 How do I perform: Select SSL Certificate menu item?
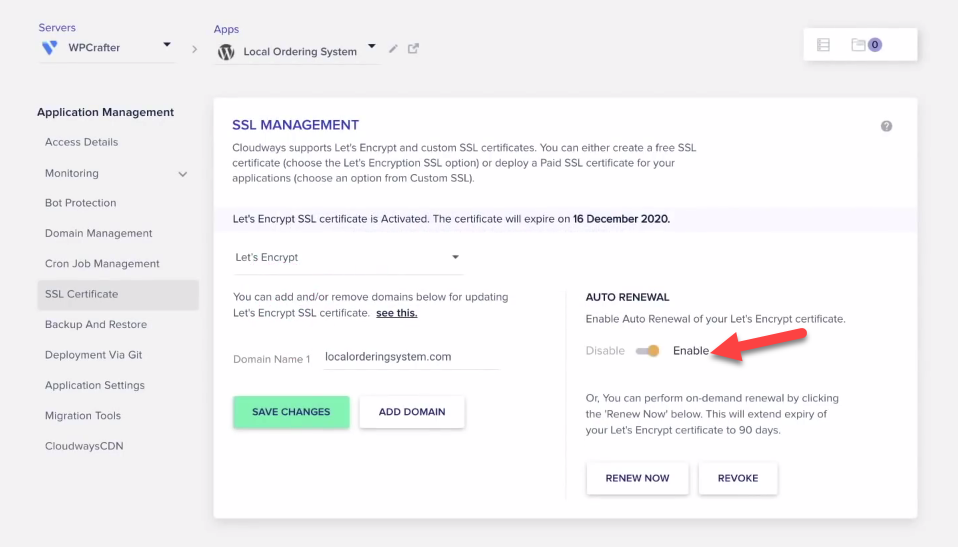click(118, 295)
